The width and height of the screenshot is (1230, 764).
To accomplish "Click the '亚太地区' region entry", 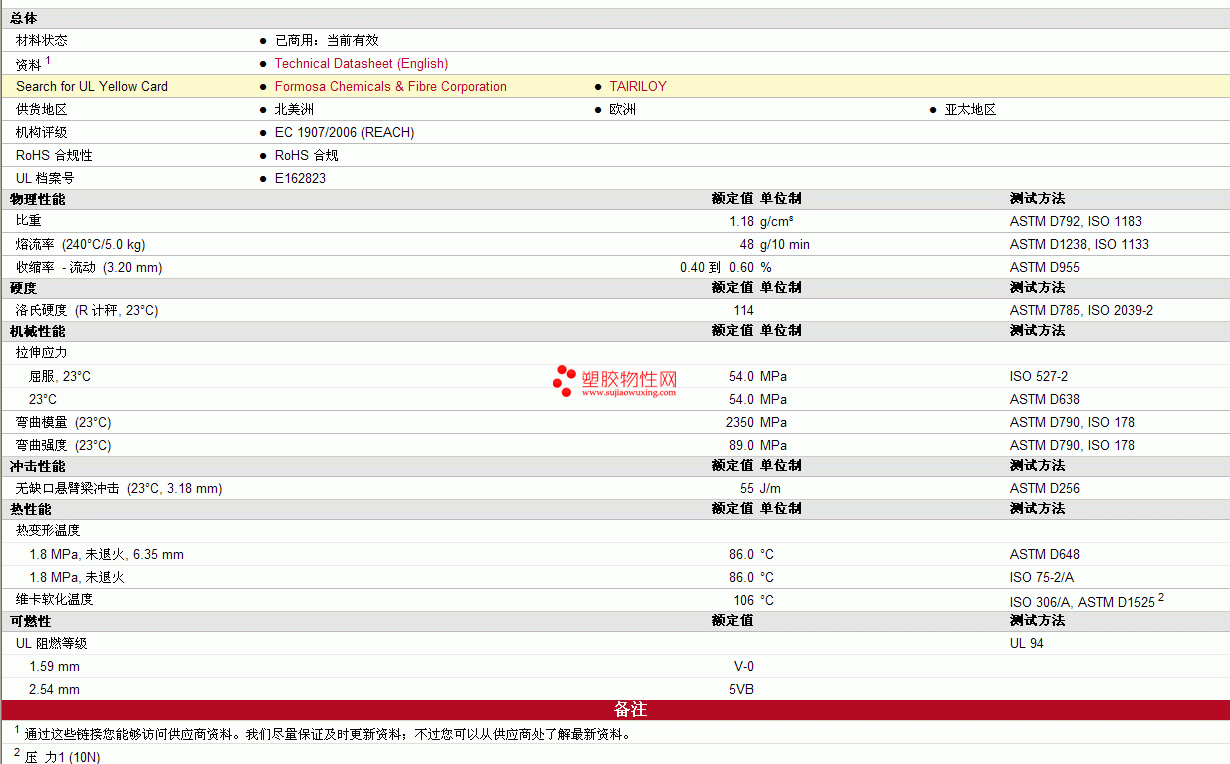I will pos(970,109).
